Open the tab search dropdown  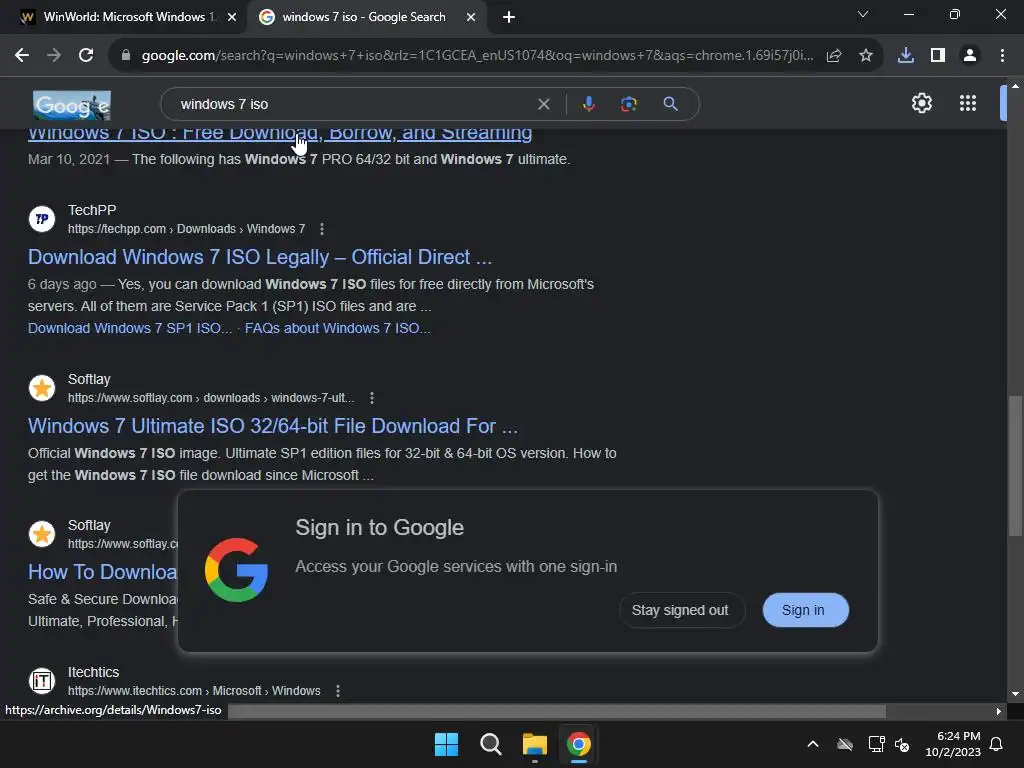click(862, 14)
